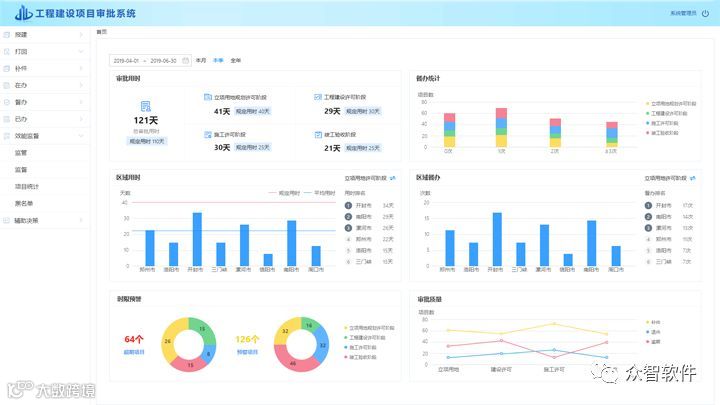Viewport: 720px width, 405px height.
Task: Collapse the 效能监督 menu chevron
Action: [x=81, y=136]
